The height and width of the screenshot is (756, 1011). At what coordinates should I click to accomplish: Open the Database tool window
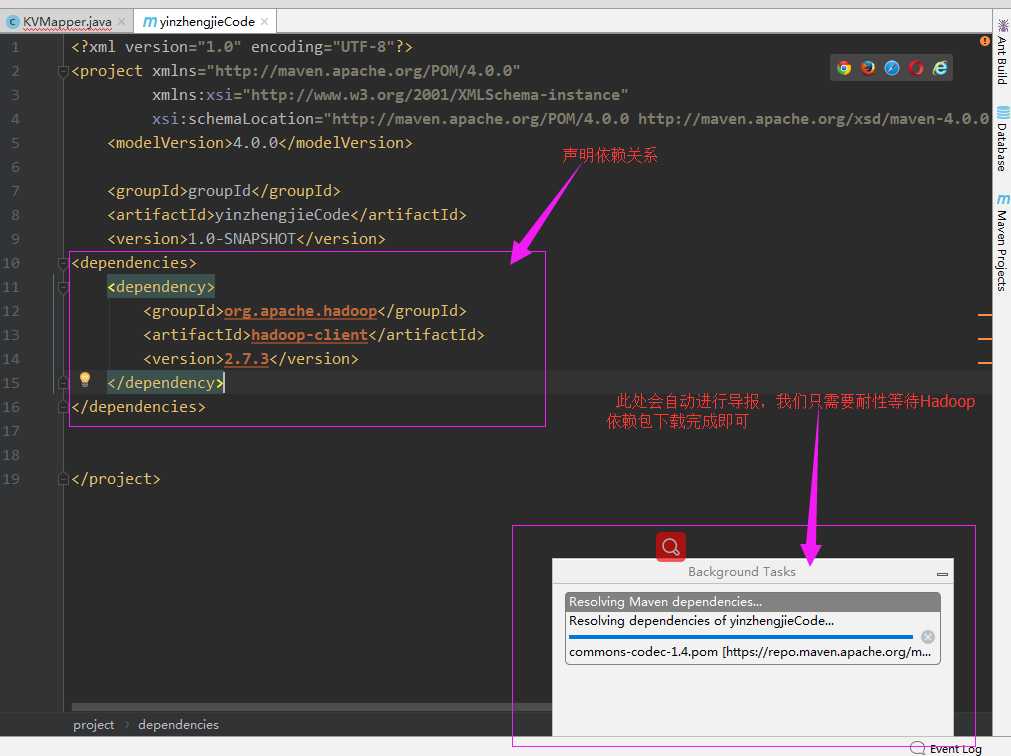pos(1001,139)
